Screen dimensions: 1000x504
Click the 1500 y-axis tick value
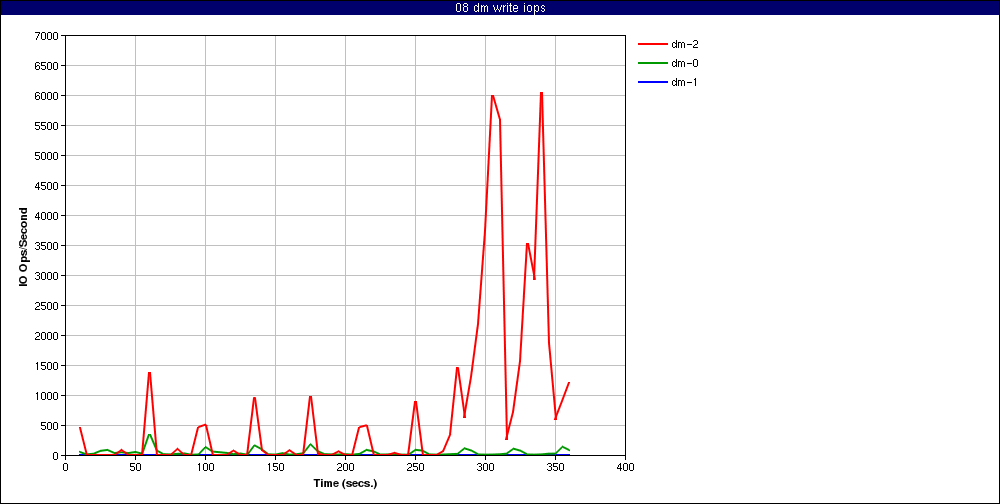[46, 366]
